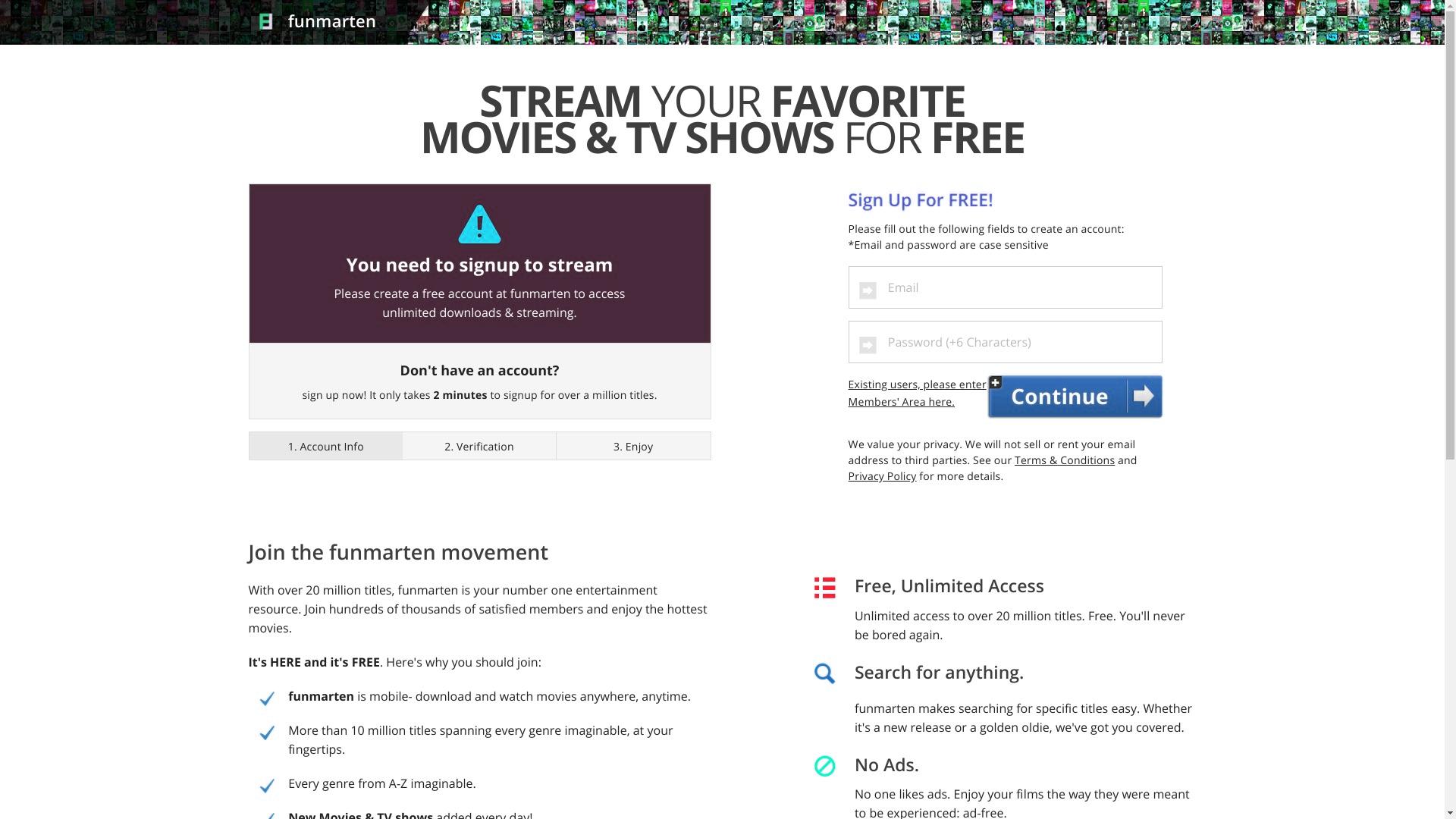Click the funmarten site name in header

tap(331, 21)
